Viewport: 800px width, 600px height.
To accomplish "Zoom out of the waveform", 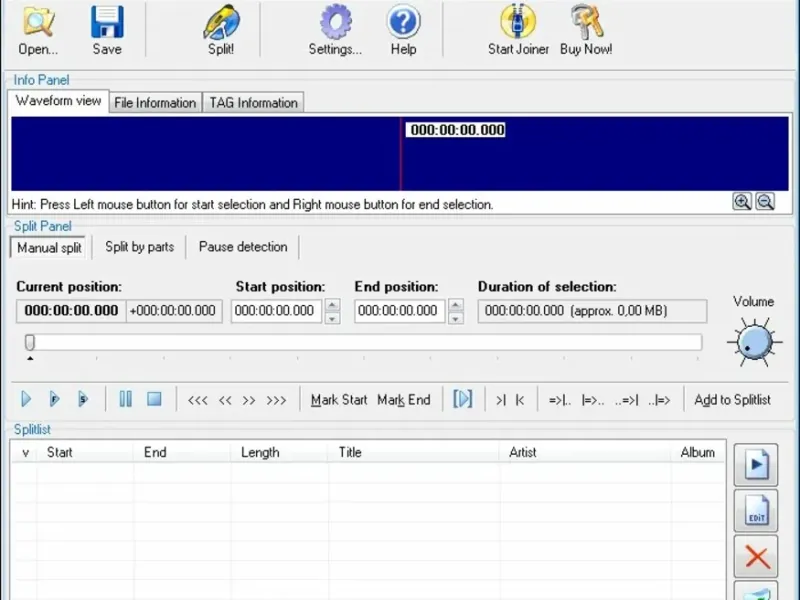I will point(765,202).
